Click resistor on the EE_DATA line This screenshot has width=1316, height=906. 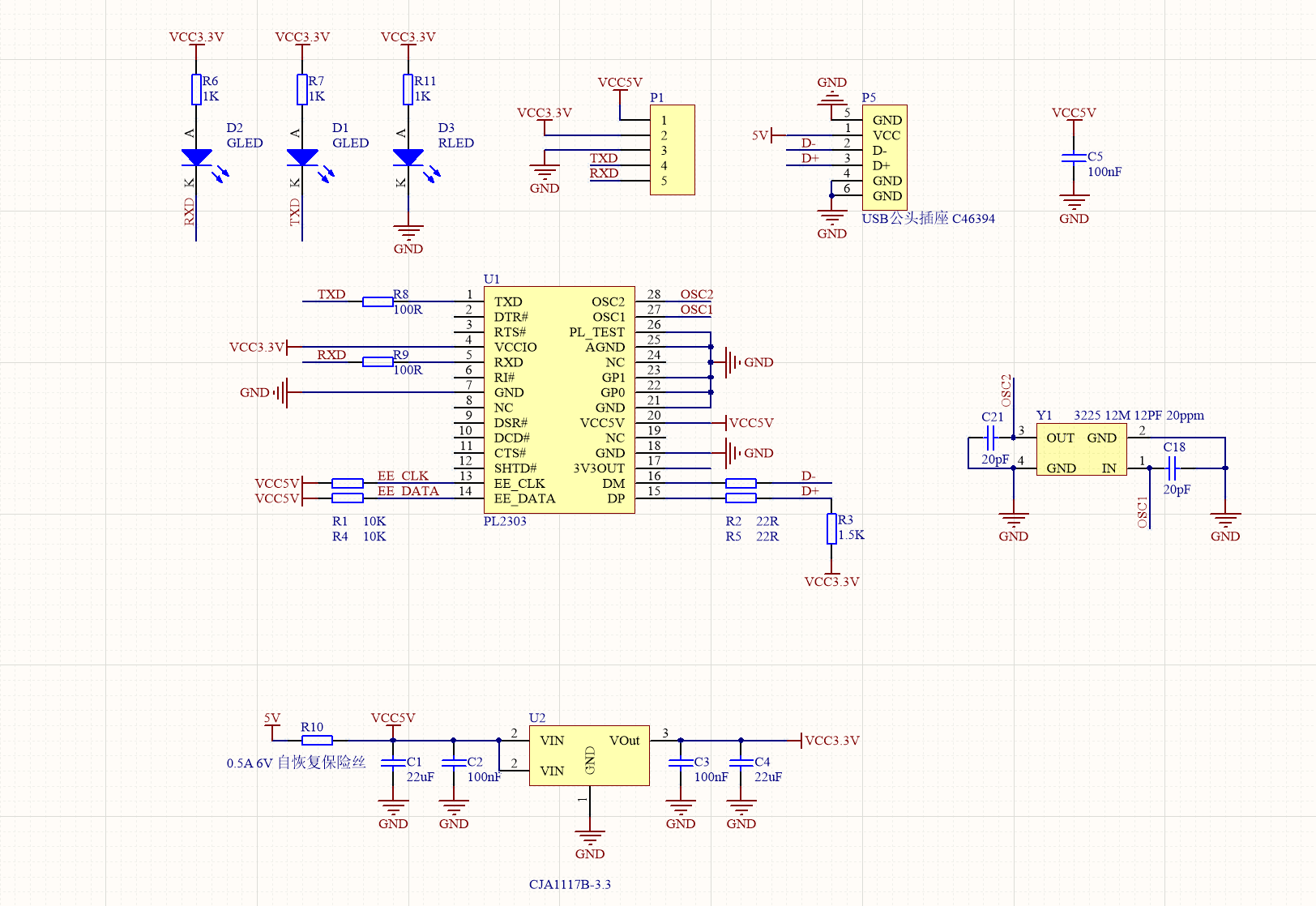click(348, 498)
